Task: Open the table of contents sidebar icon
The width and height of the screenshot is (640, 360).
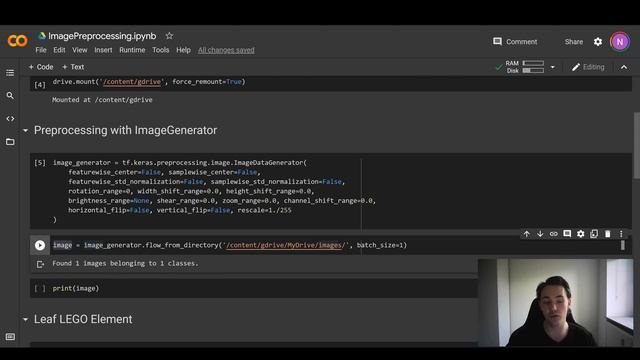Action: pos(10,73)
